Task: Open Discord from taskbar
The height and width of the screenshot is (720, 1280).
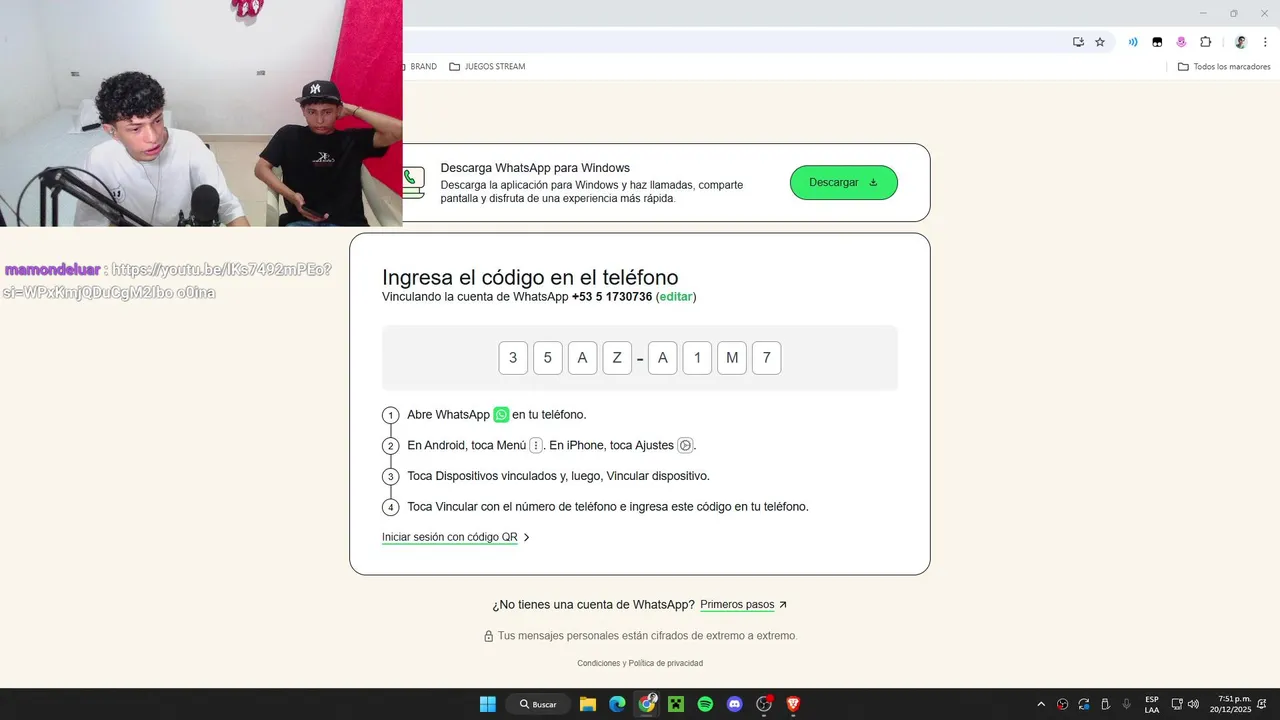Action: tap(735, 704)
